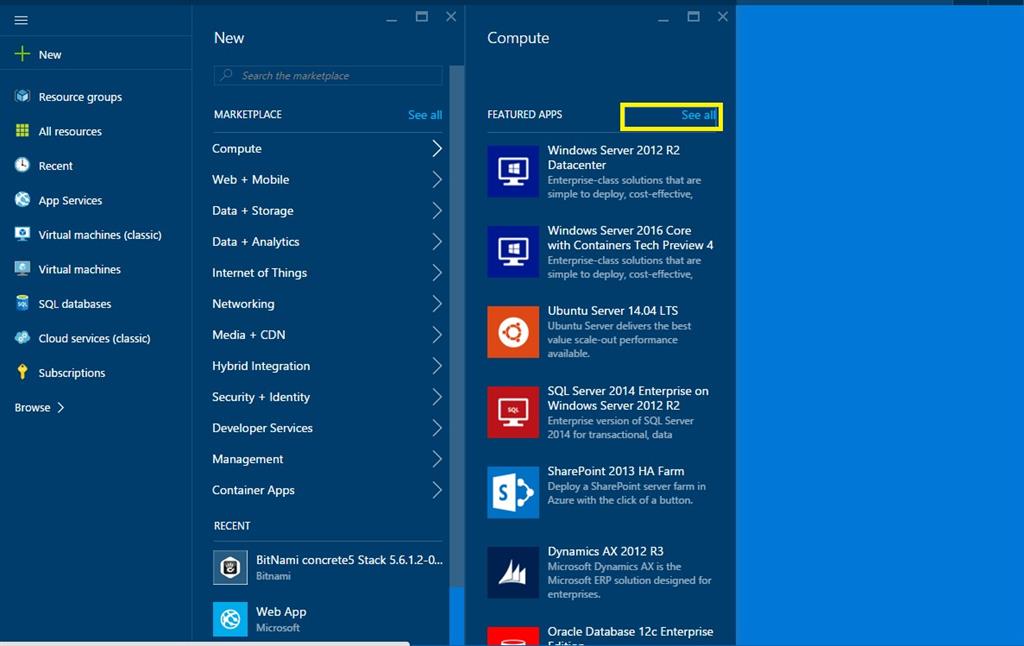Select Management category
Viewport: 1024px width, 646px height.
(x=327, y=459)
